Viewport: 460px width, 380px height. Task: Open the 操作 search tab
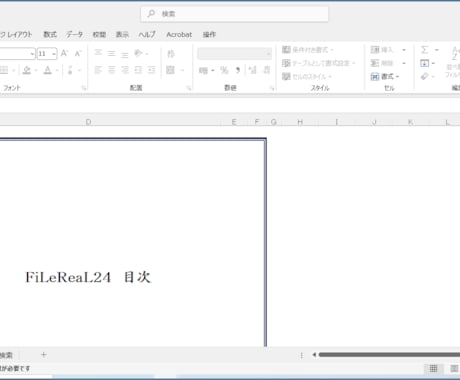click(209, 34)
